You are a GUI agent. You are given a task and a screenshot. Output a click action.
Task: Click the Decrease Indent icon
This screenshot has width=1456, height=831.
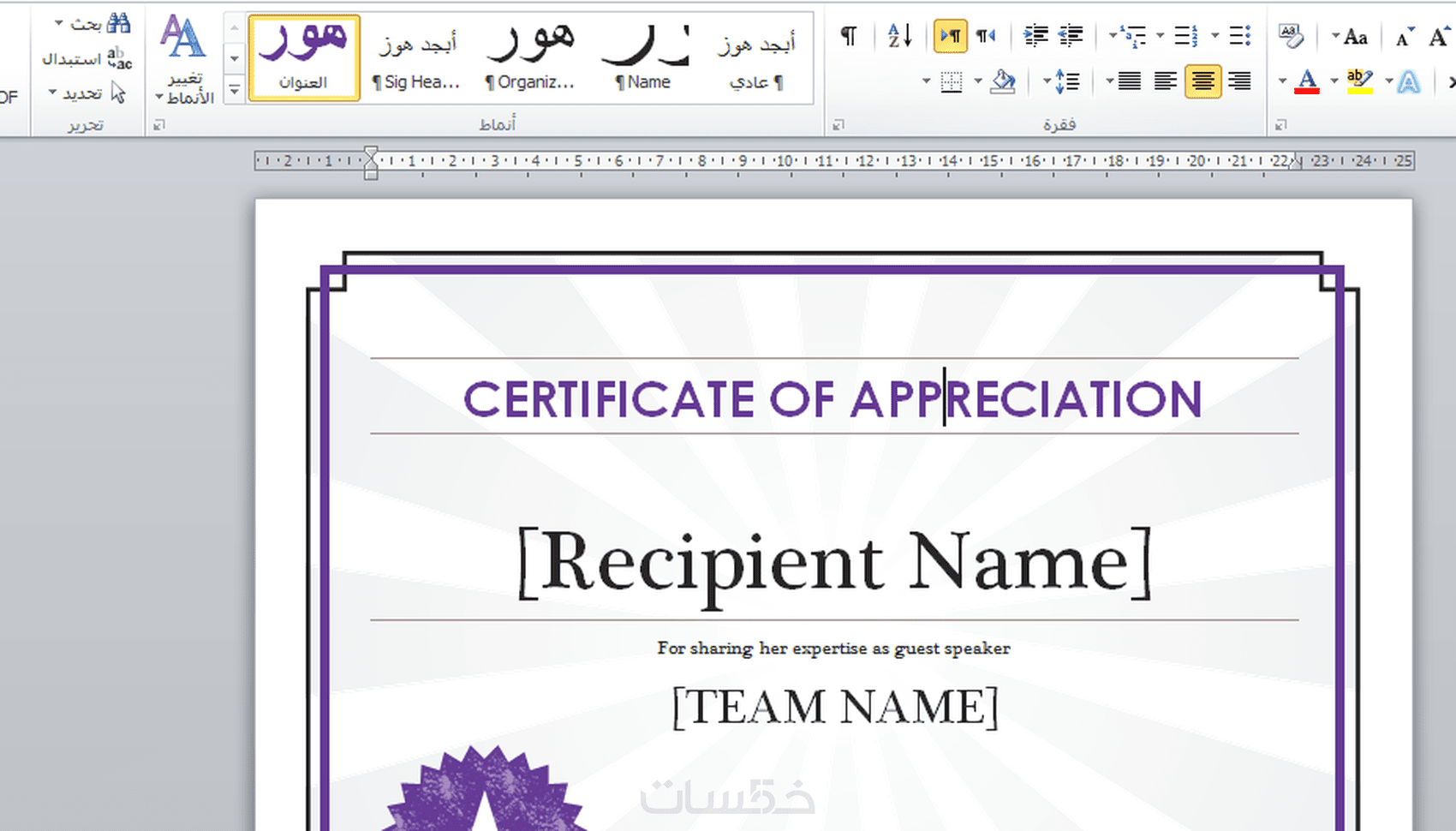pos(1071,35)
